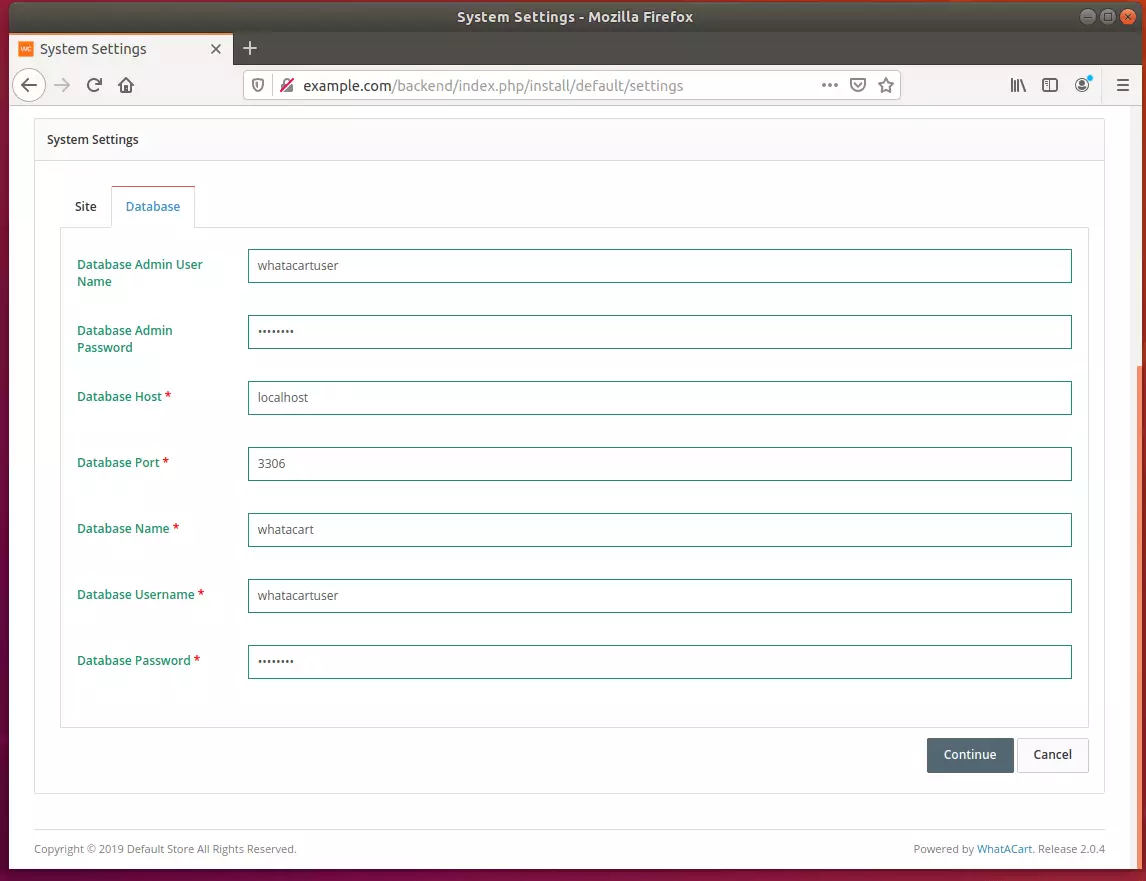Click the Database Admin User Name label
Viewport: 1146px width, 881px height.
coord(140,273)
